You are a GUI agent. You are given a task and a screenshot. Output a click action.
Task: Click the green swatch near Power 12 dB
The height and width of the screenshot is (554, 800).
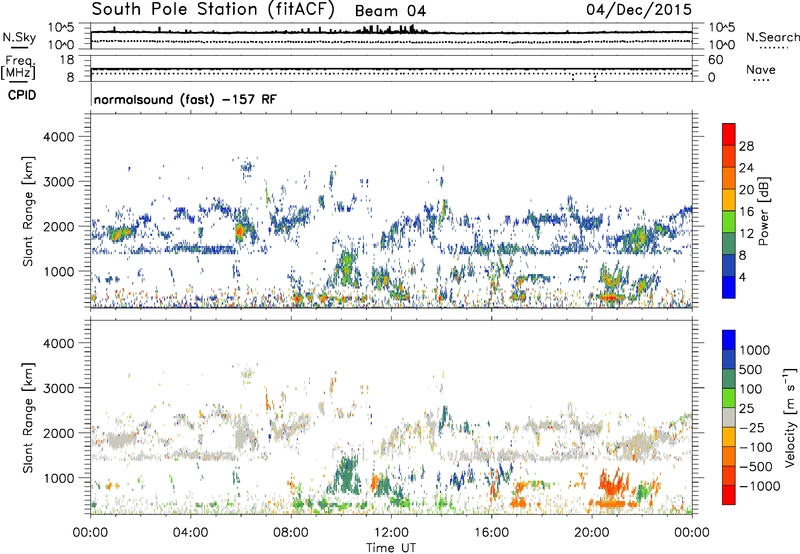tap(729, 222)
